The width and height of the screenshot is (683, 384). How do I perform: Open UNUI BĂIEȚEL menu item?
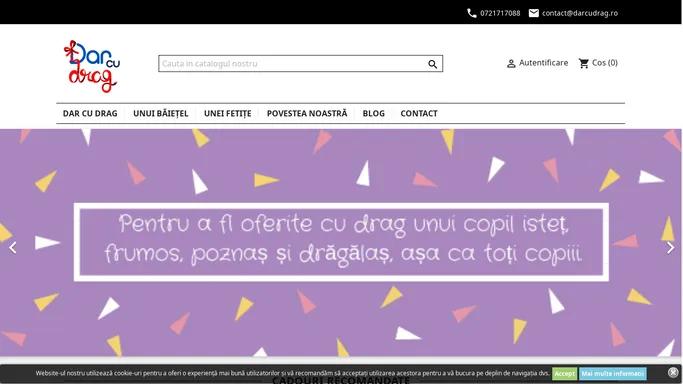pos(161,114)
